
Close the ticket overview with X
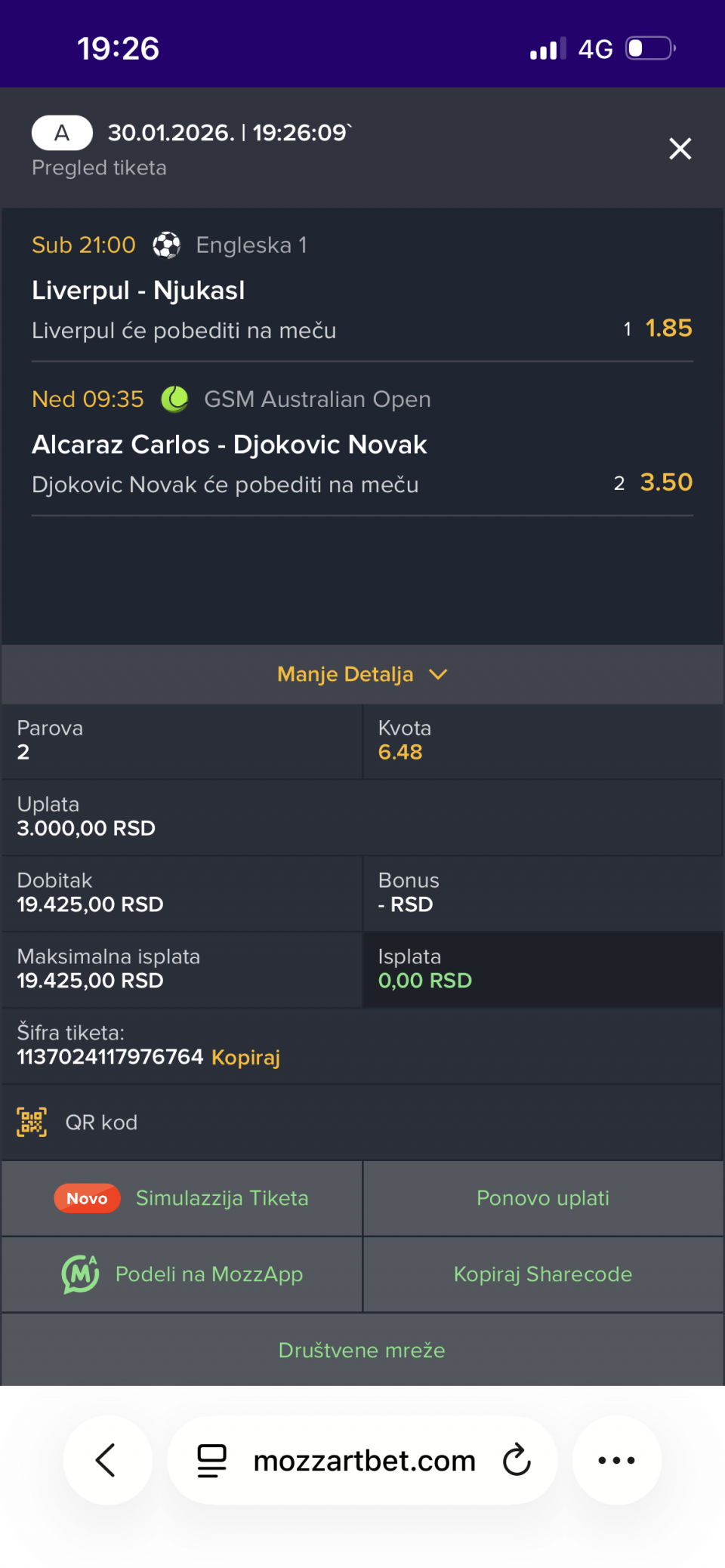[x=680, y=149]
